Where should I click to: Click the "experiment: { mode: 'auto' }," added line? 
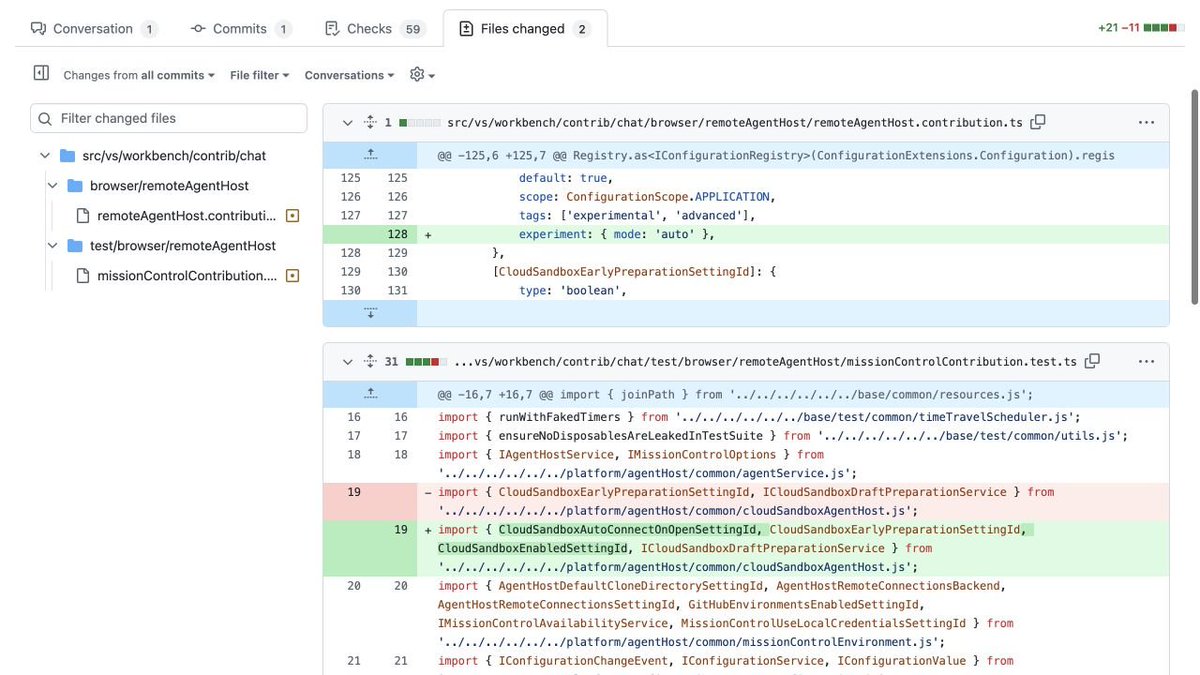tap(616, 234)
